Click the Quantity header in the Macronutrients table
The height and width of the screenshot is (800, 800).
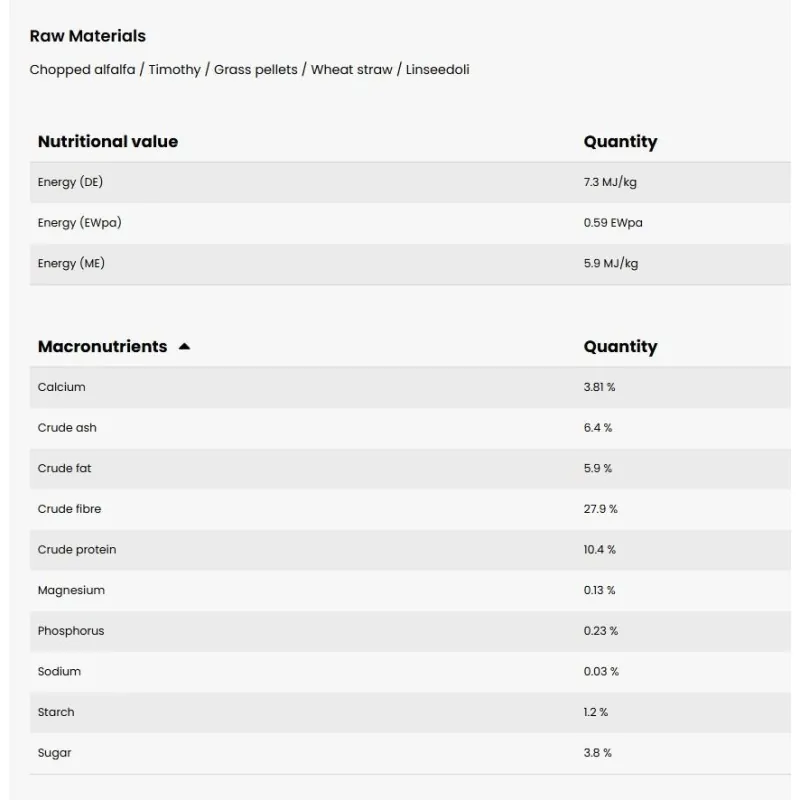[620, 347]
